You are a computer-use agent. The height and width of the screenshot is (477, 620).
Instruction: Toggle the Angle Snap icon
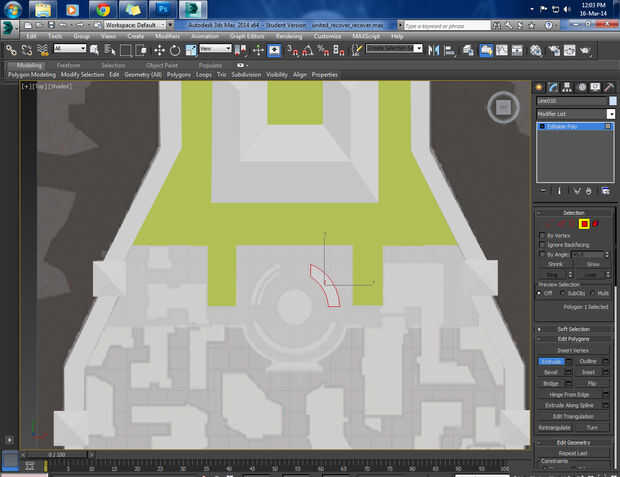[x=308, y=50]
